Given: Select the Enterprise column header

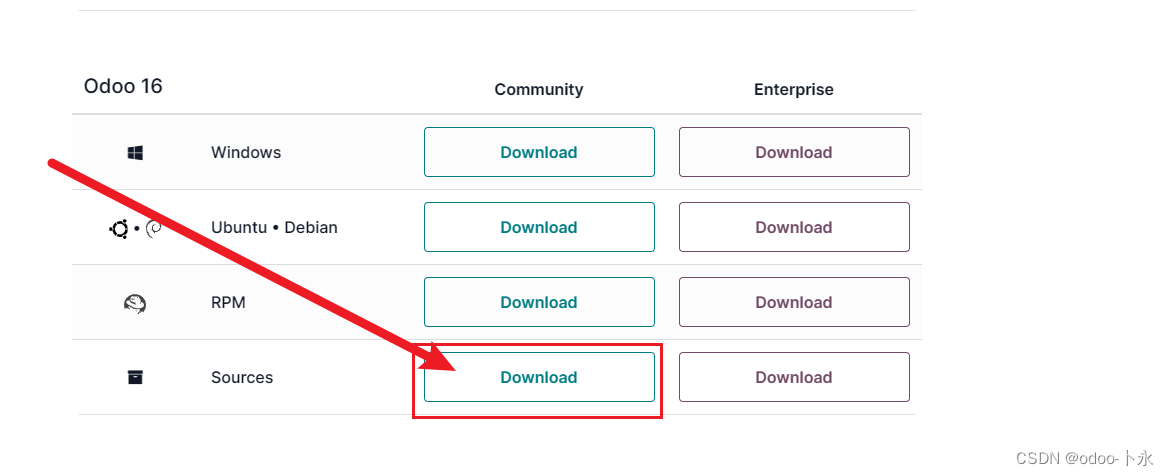Looking at the screenshot, I should [794, 90].
